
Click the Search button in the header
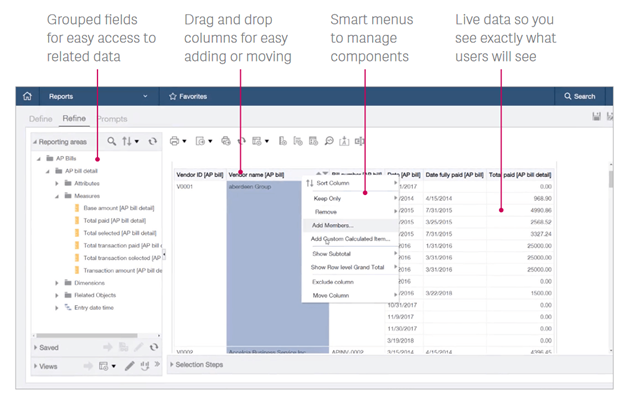click(x=580, y=96)
